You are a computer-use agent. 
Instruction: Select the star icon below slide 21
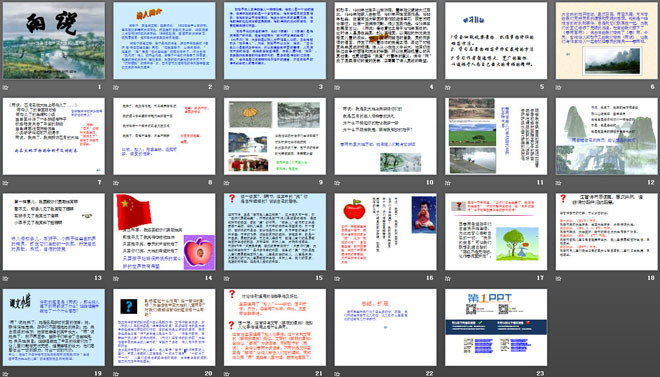click(x=226, y=374)
